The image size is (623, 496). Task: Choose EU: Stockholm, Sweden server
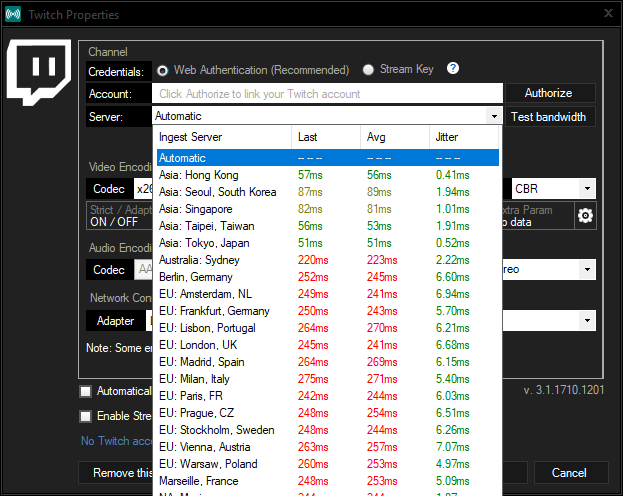pos(328,430)
